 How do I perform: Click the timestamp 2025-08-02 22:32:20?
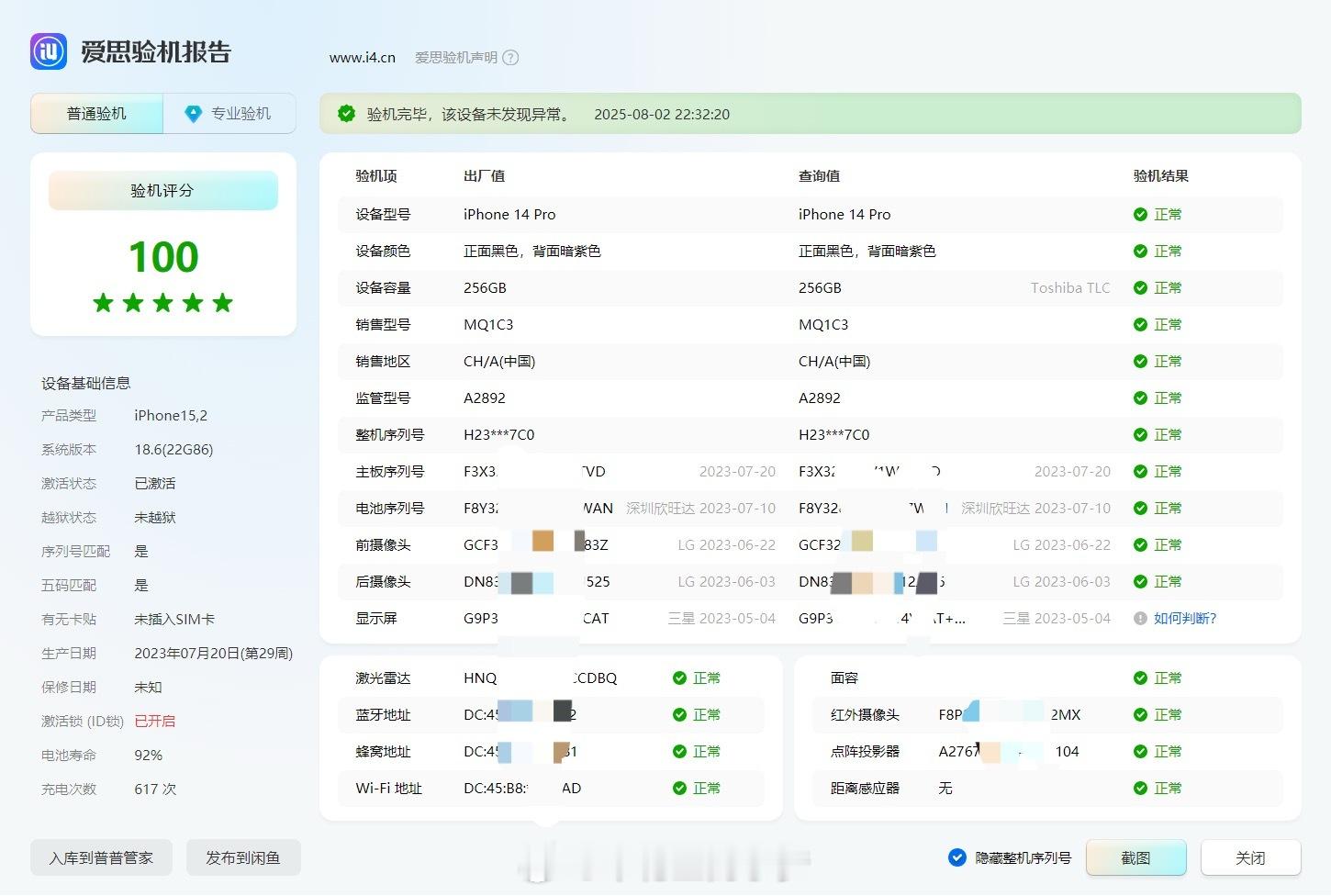(662, 114)
